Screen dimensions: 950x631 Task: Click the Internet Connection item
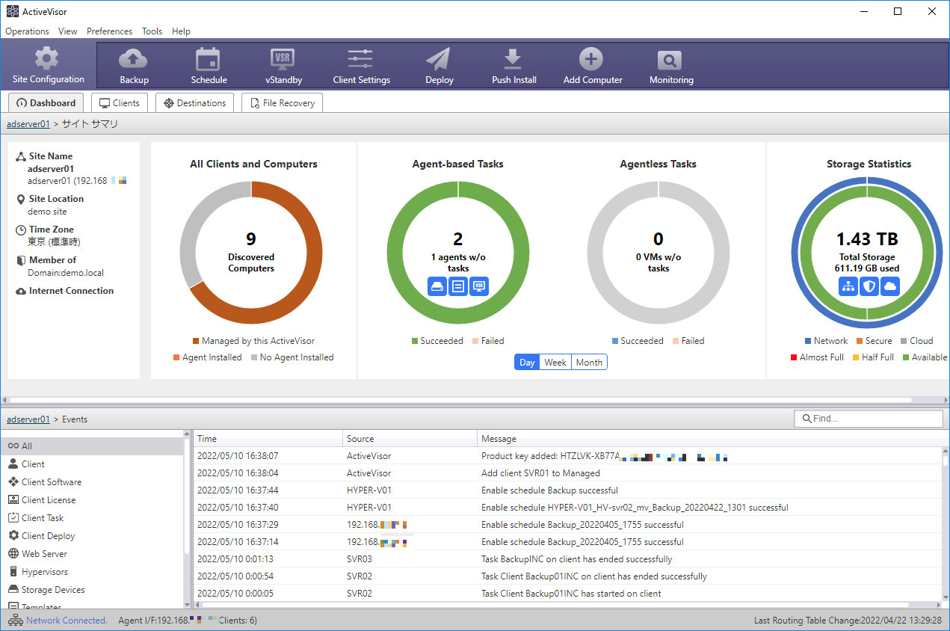click(65, 290)
